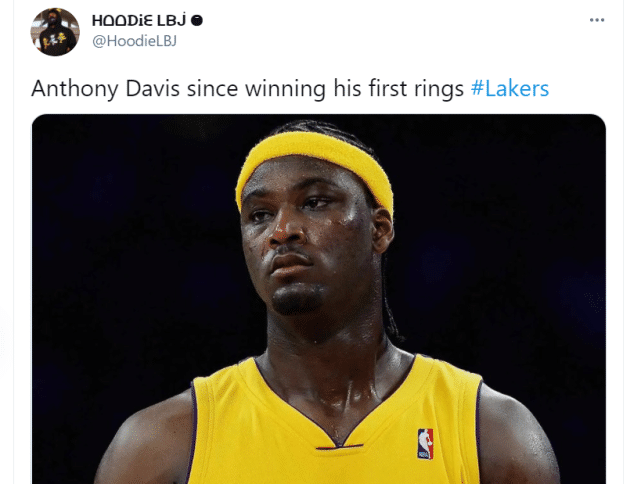This screenshot has height=484, width=641.
Task: Click the NBA logo on the jersey
Action: [425, 444]
